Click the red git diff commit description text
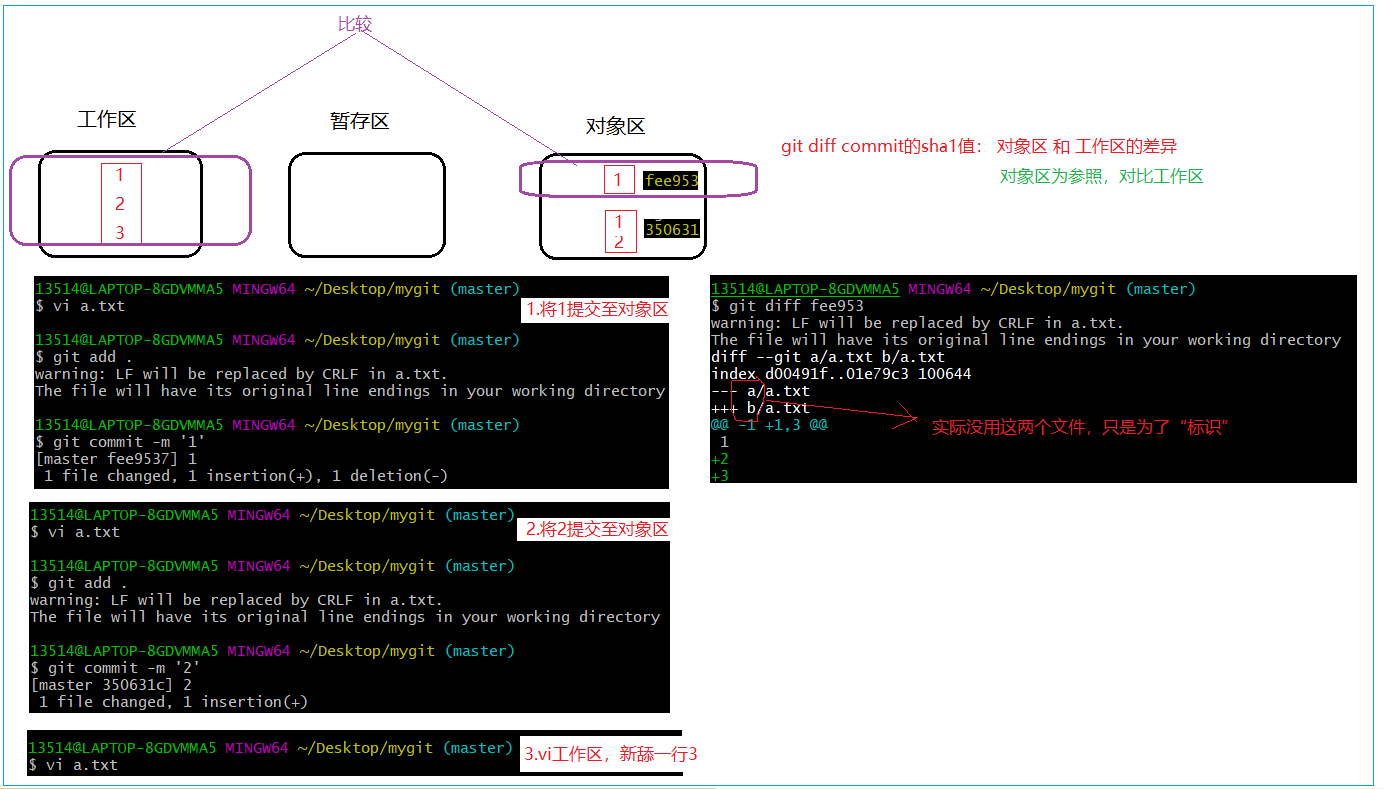The width and height of the screenshot is (1384, 789). click(x=978, y=147)
